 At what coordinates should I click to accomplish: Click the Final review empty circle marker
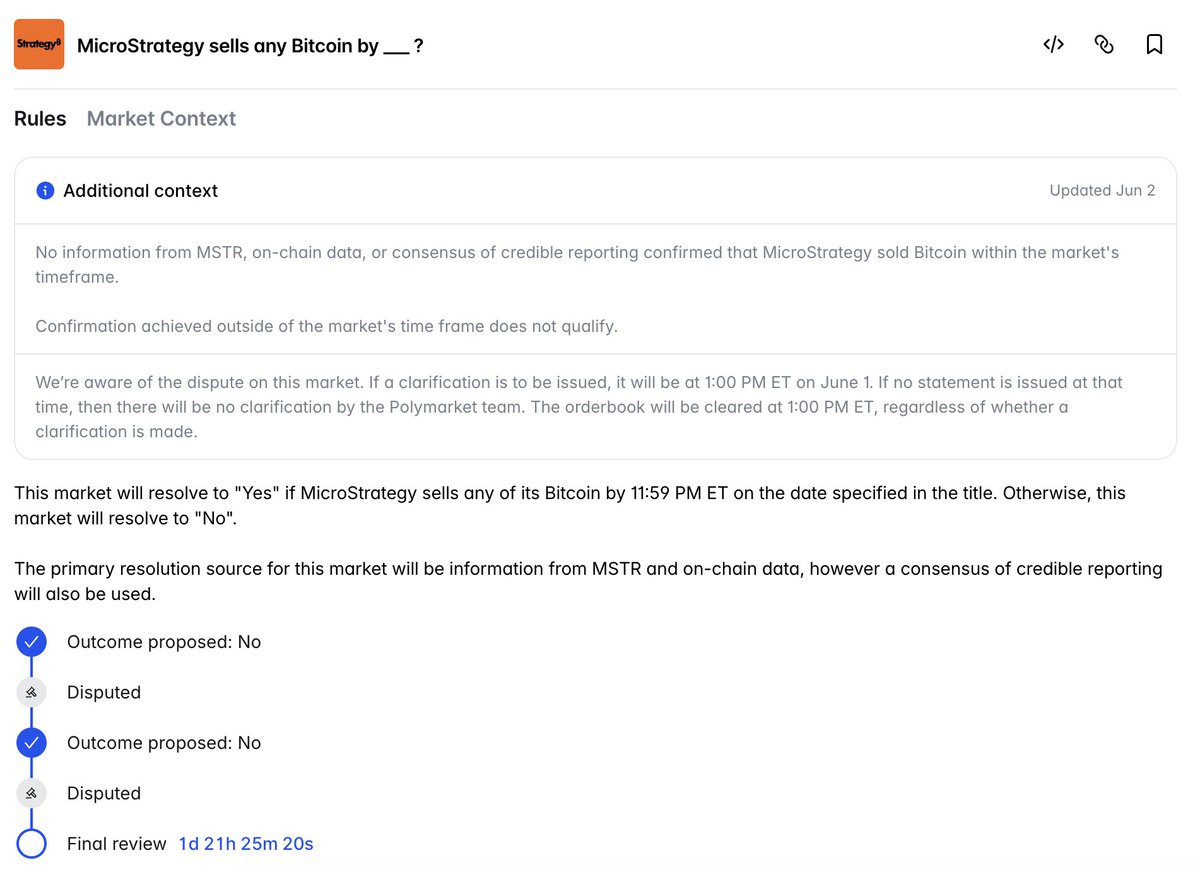click(32, 844)
